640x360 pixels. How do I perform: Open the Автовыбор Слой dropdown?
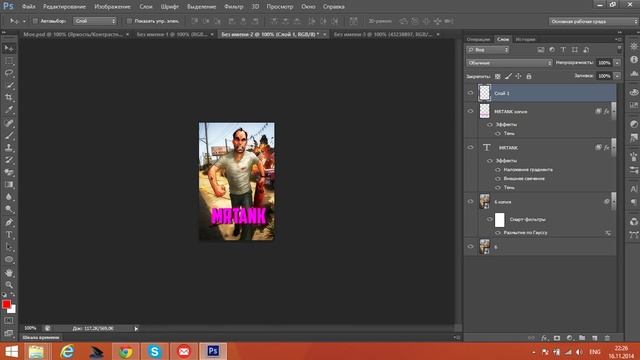point(95,21)
